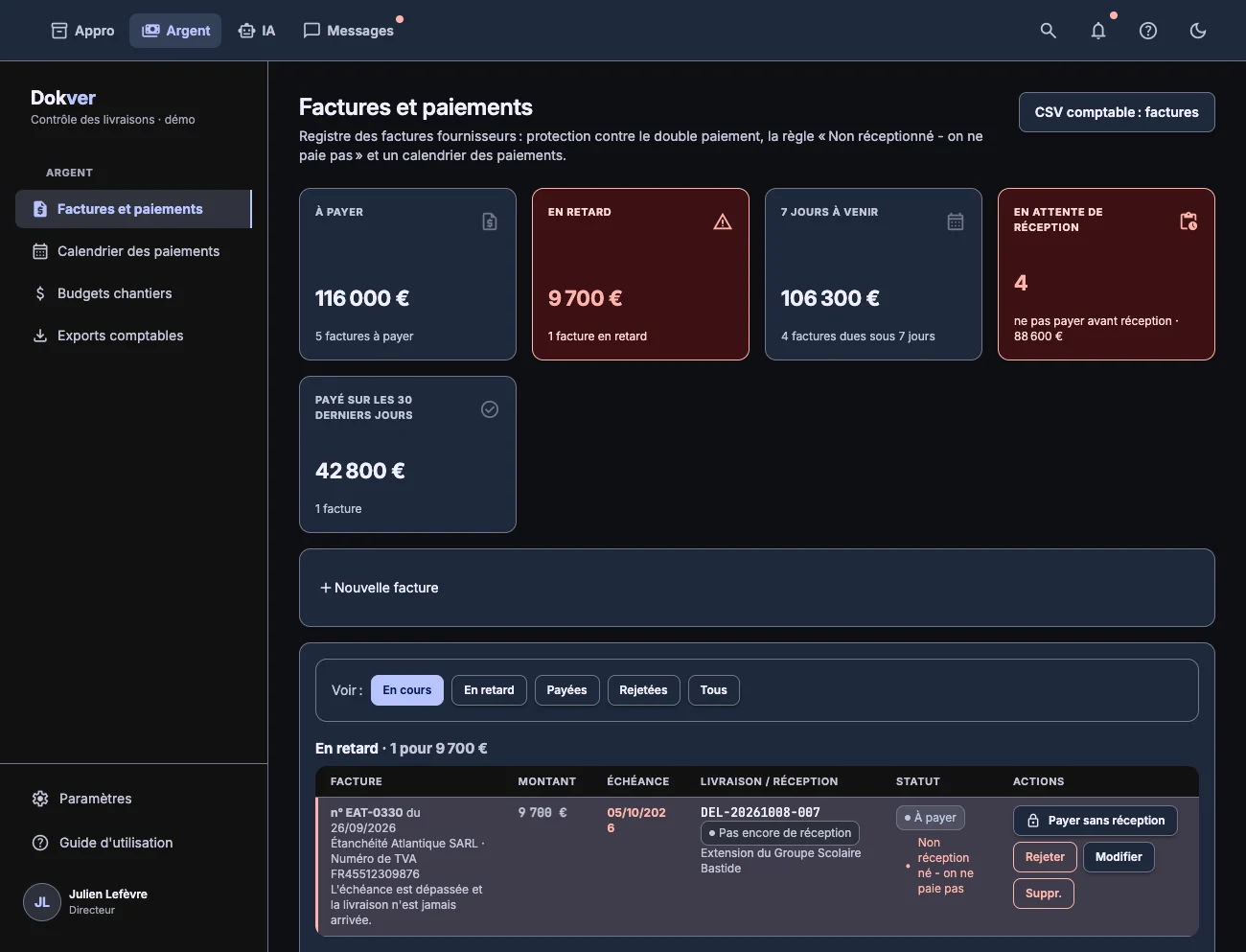Click the JL user avatar
Screen dimensions: 1246x952
[x=42, y=902]
